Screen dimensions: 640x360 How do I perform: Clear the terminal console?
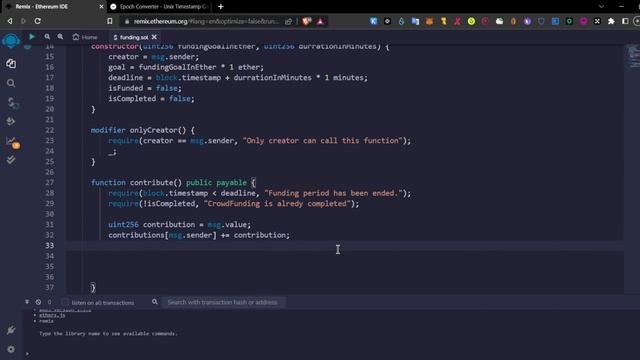click(x=38, y=302)
